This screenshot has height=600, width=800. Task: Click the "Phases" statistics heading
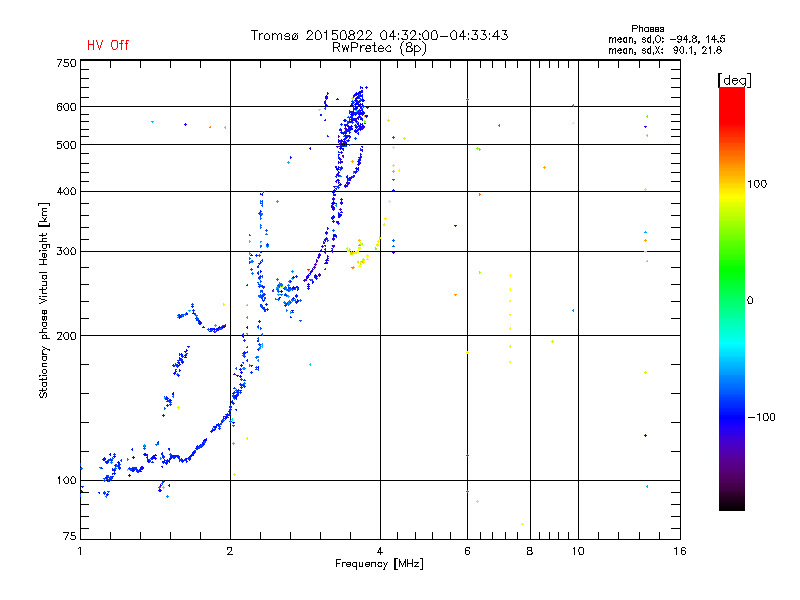pyautogui.click(x=647, y=29)
